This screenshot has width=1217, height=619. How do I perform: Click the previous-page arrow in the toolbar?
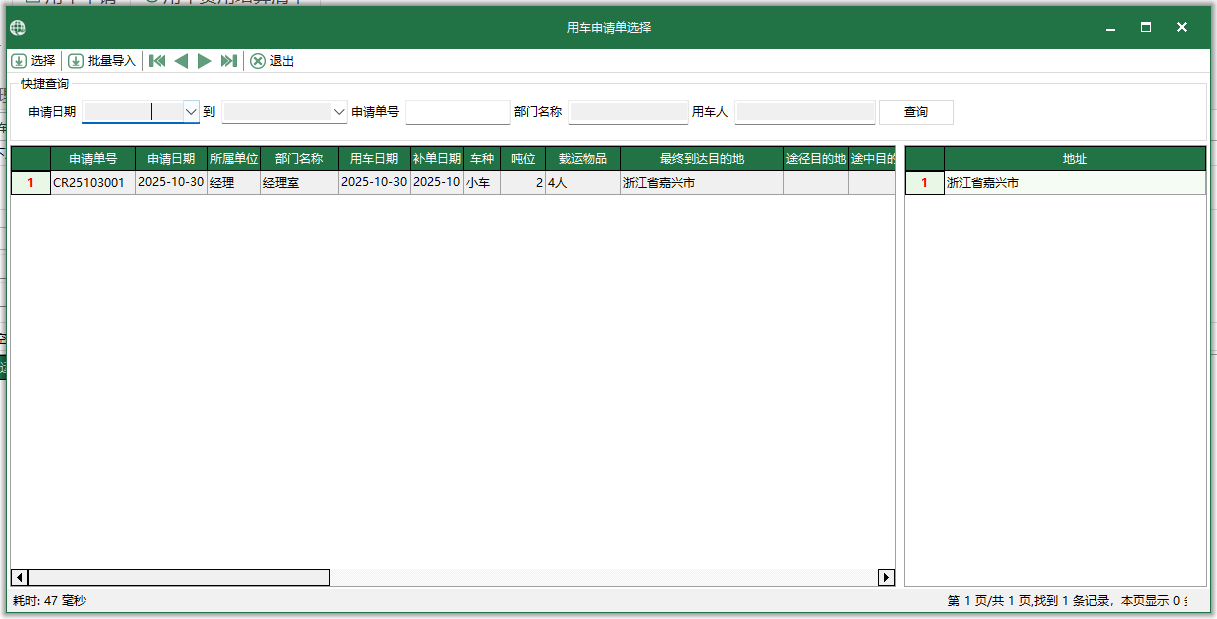181,61
